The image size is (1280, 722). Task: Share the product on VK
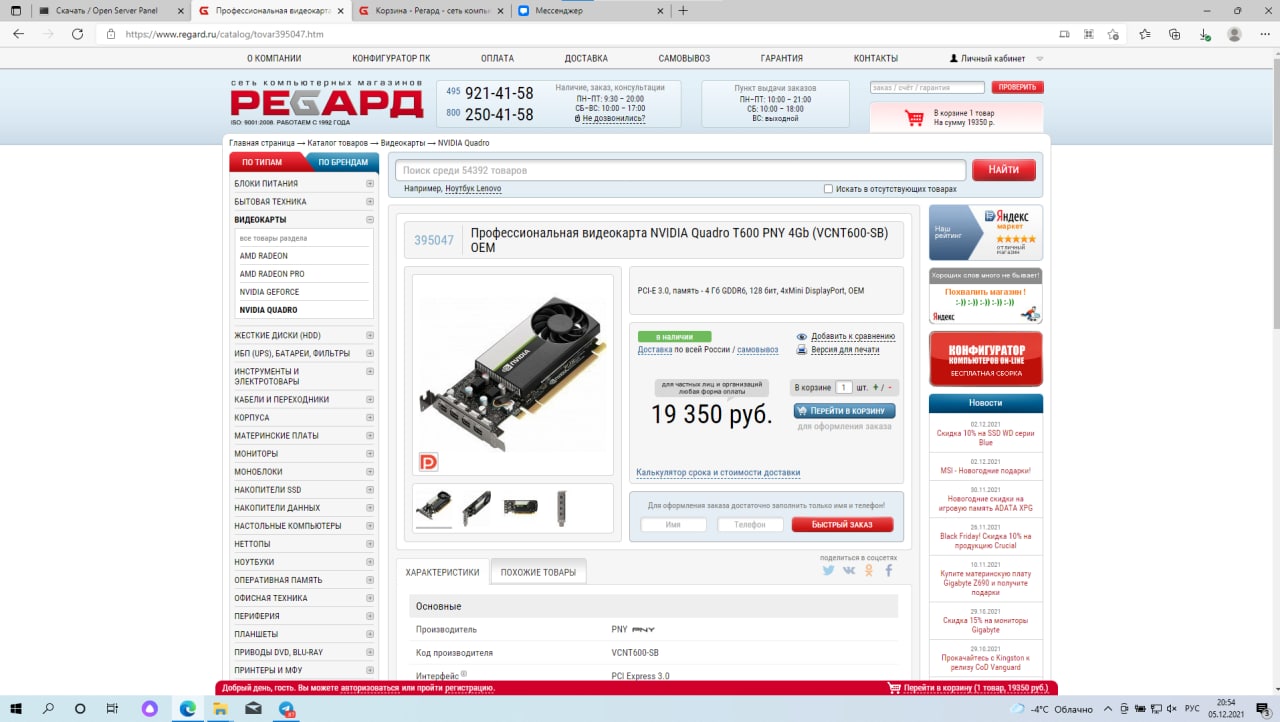[849, 570]
